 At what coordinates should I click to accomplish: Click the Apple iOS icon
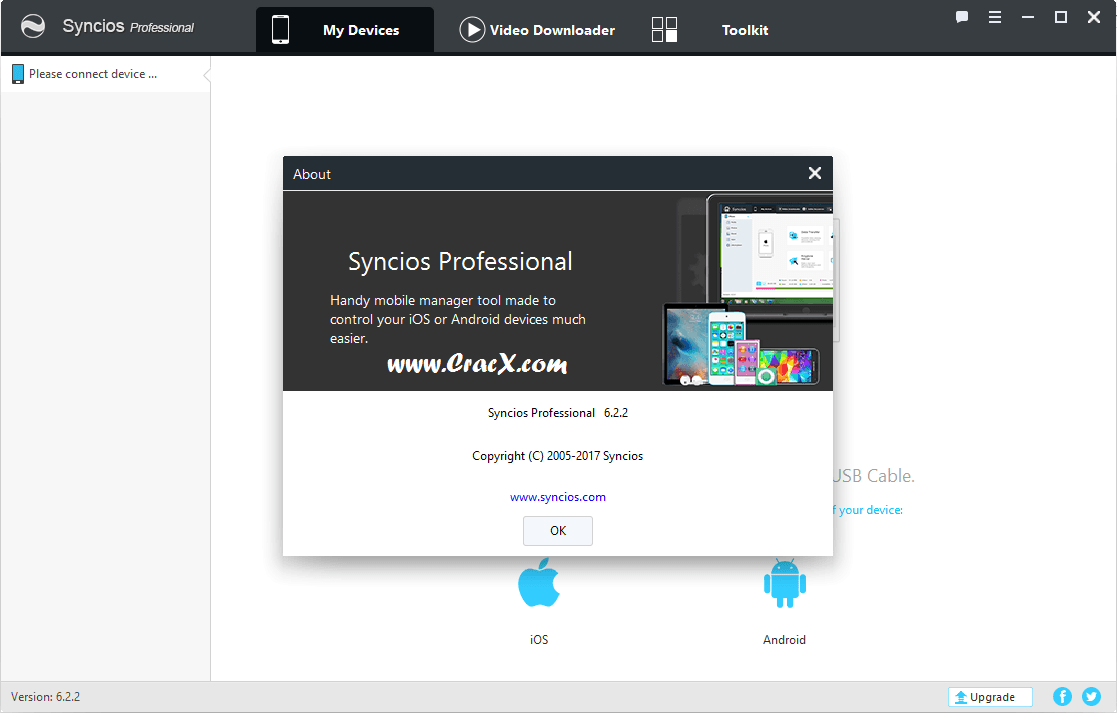click(x=539, y=583)
